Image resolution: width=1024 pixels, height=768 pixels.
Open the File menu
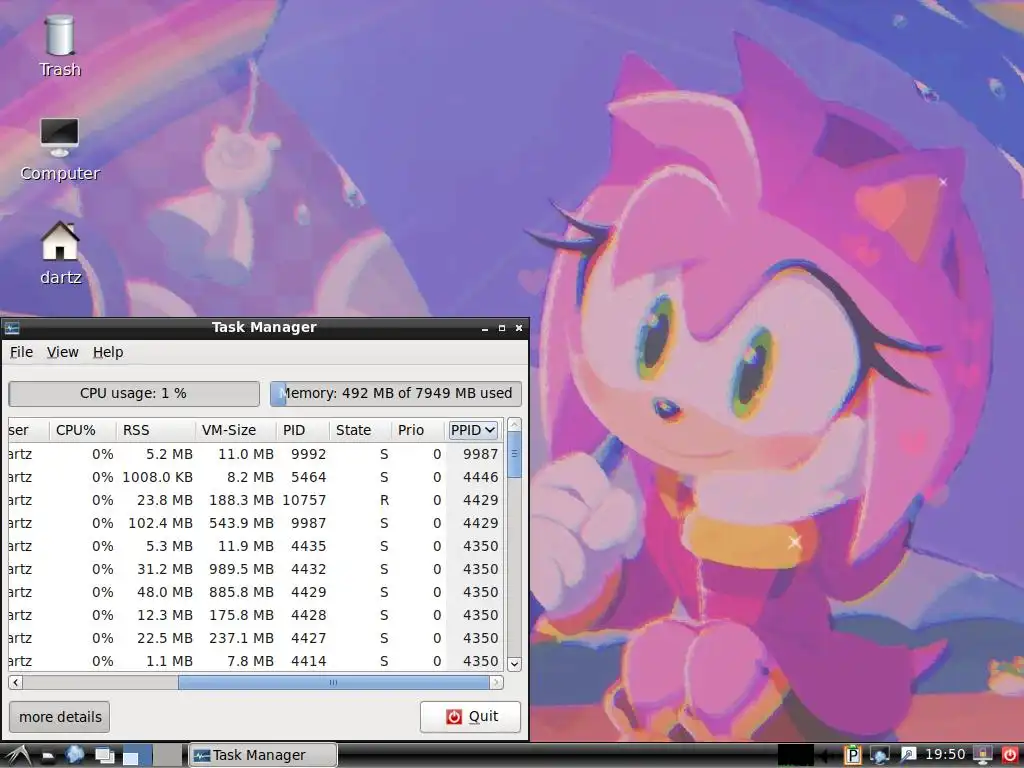tap(21, 352)
